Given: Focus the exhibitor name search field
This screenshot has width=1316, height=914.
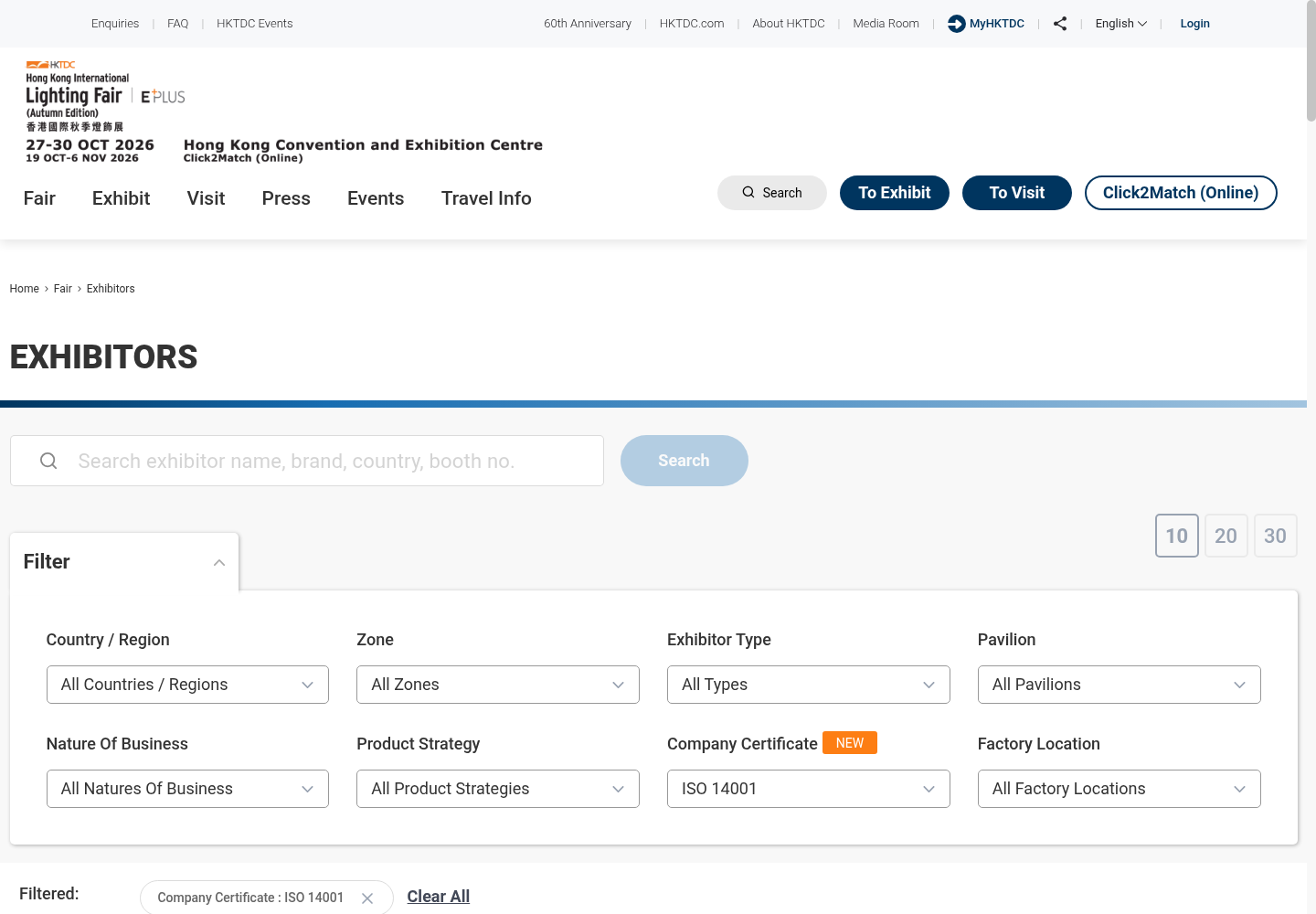Looking at the screenshot, I should (307, 461).
